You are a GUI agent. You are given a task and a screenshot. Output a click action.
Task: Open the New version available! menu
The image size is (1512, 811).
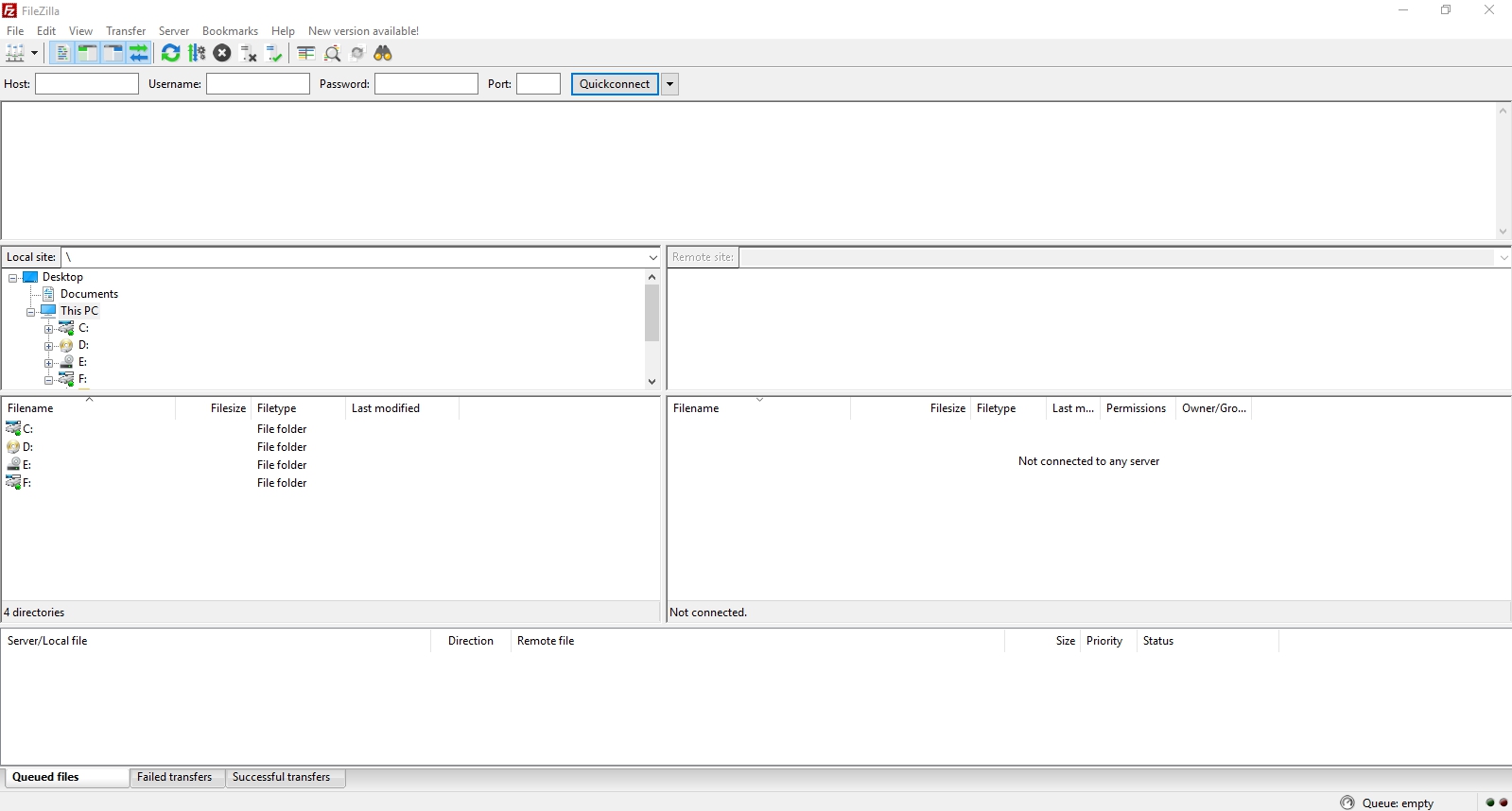pyautogui.click(x=363, y=30)
